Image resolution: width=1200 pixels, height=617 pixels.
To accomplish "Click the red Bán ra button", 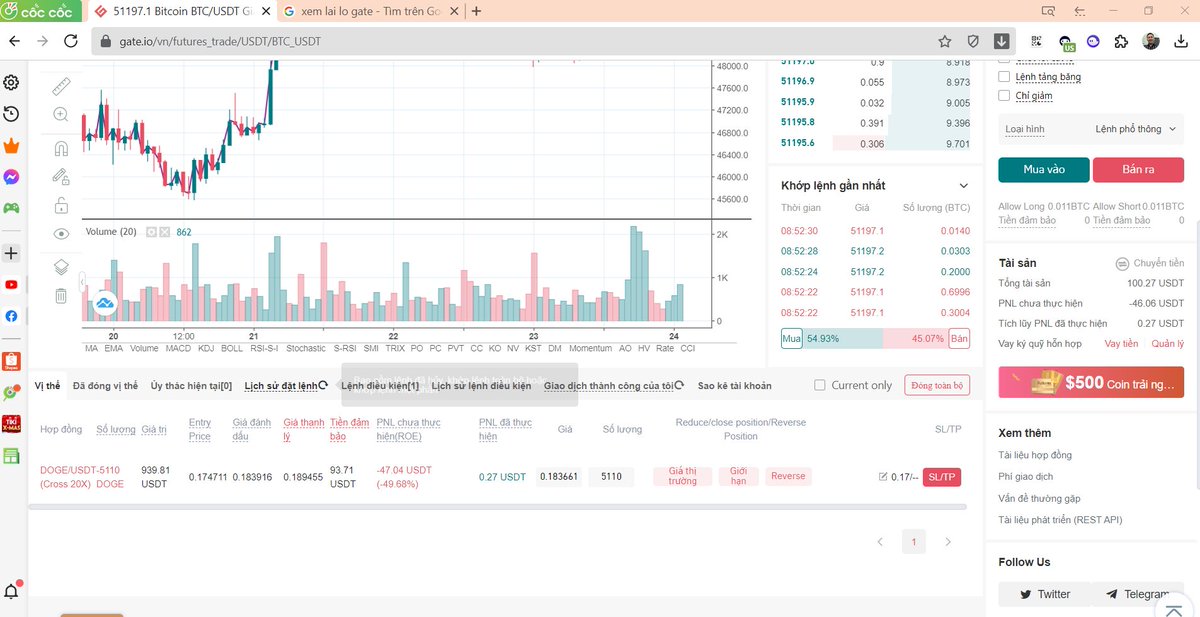I will 1138,170.
